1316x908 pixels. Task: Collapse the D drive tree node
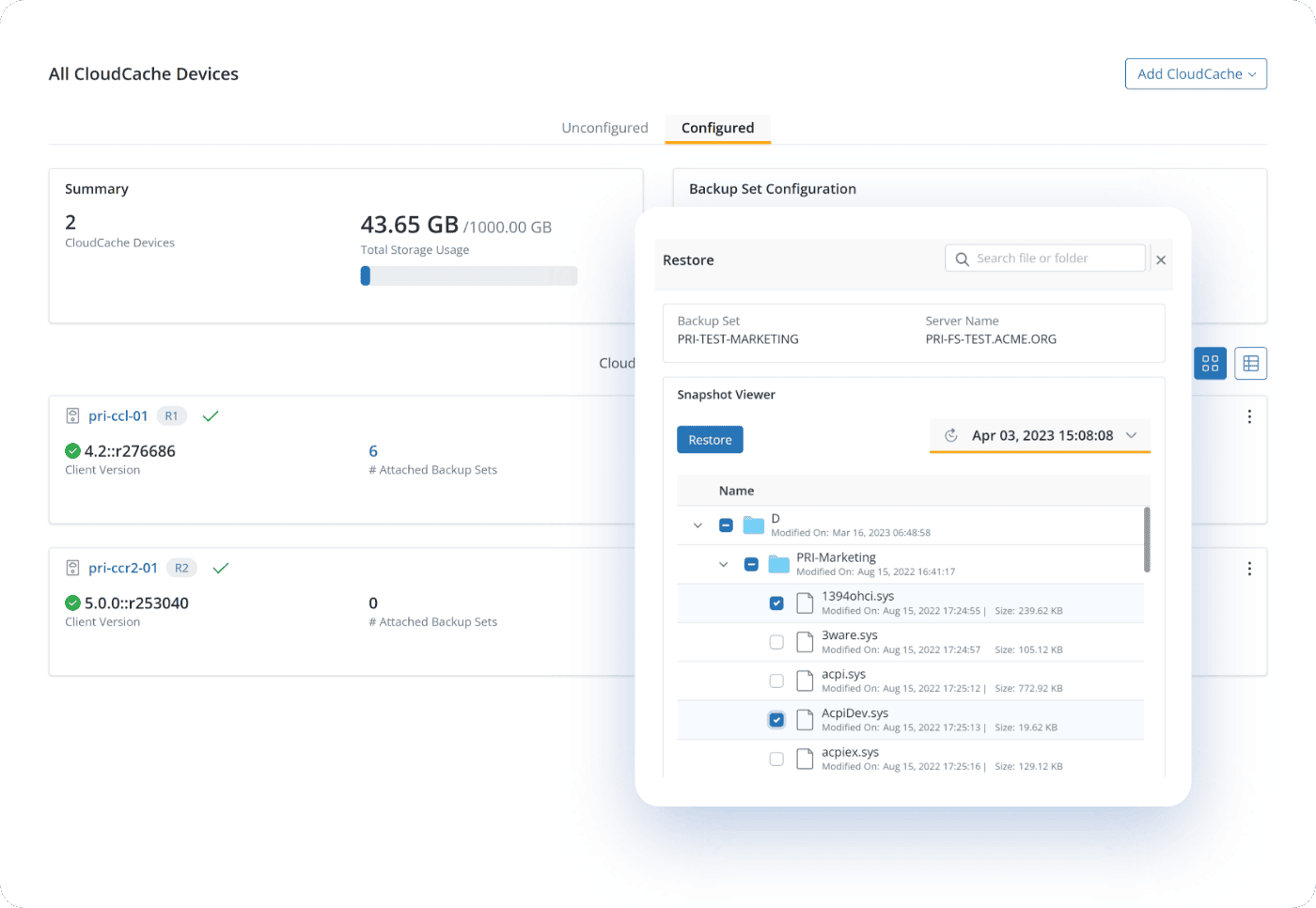click(x=697, y=525)
